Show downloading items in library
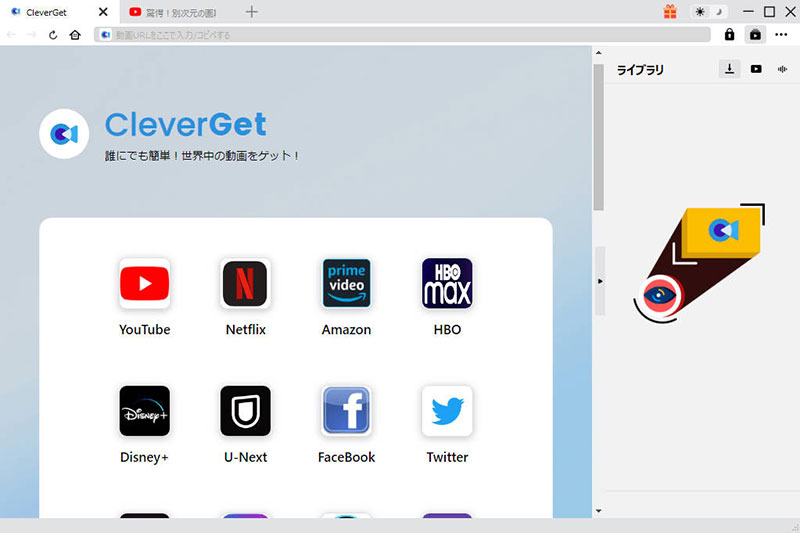800x533 pixels. [730, 69]
